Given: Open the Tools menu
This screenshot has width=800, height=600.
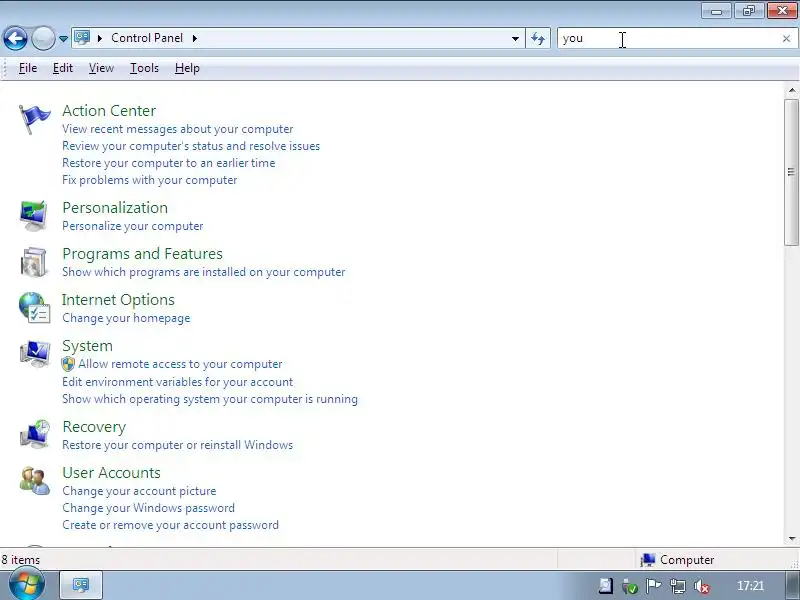Looking at the screenshot, I should coord(144,68).
